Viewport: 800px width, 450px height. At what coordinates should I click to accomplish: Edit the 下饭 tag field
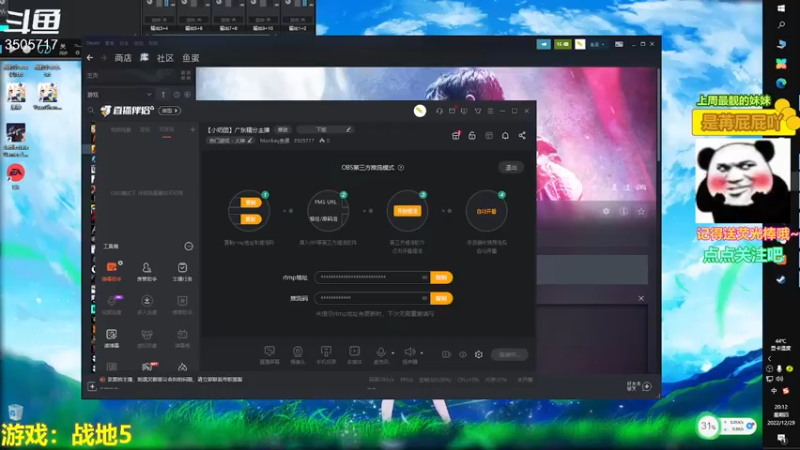325,130
